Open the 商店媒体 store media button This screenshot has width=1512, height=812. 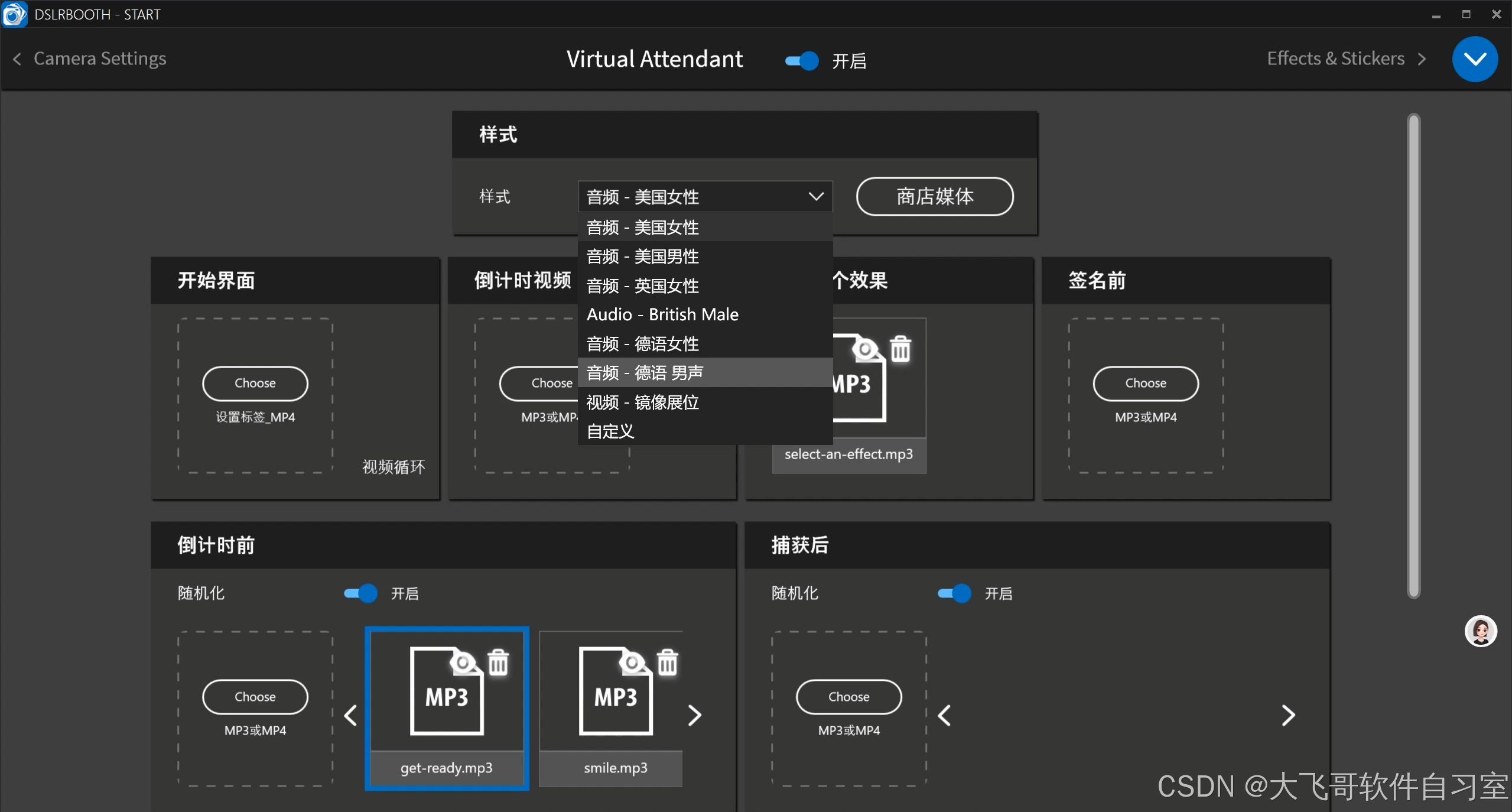(x=934, y=196)
